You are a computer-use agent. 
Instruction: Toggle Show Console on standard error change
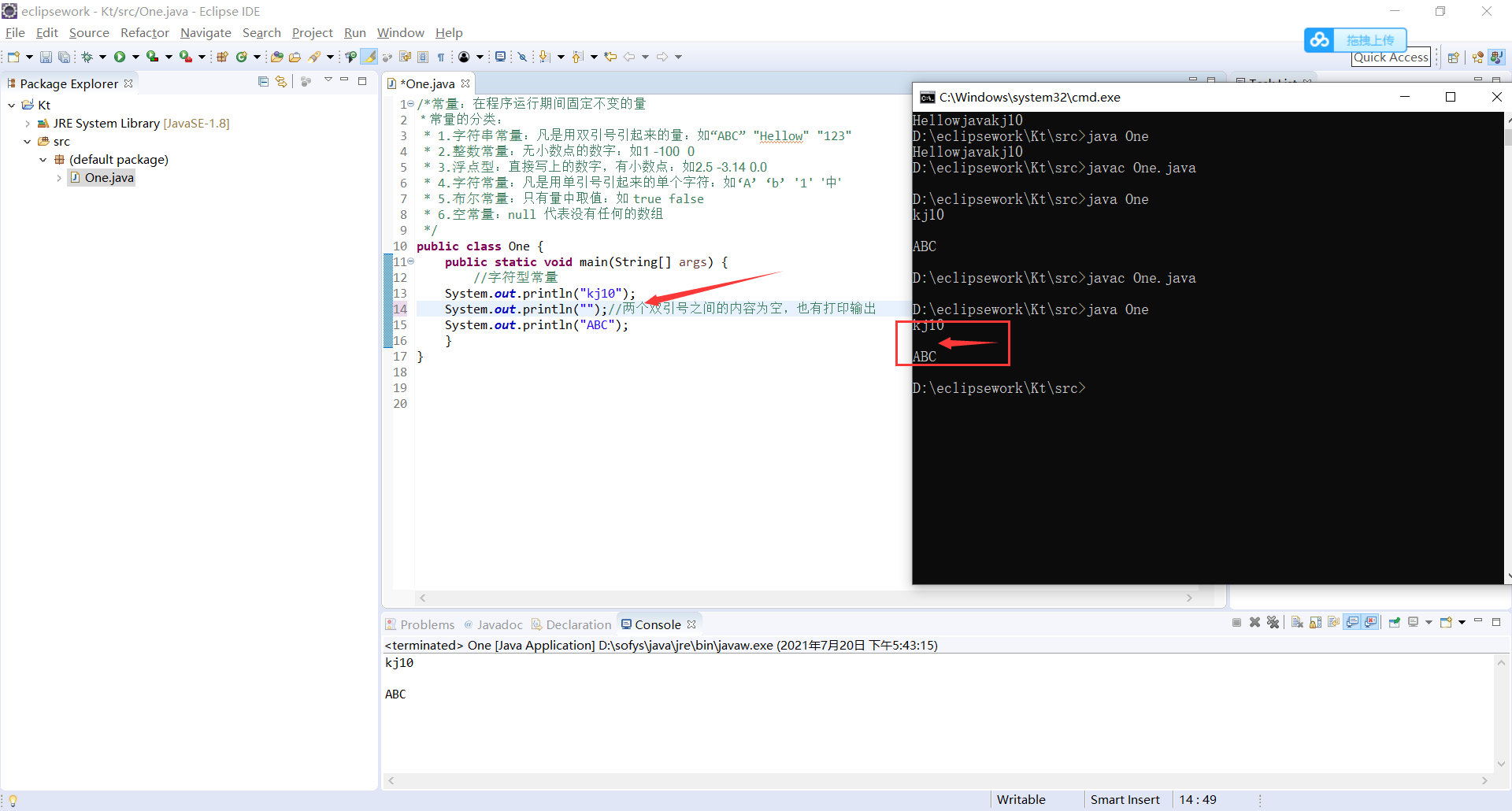(1370, 622)
